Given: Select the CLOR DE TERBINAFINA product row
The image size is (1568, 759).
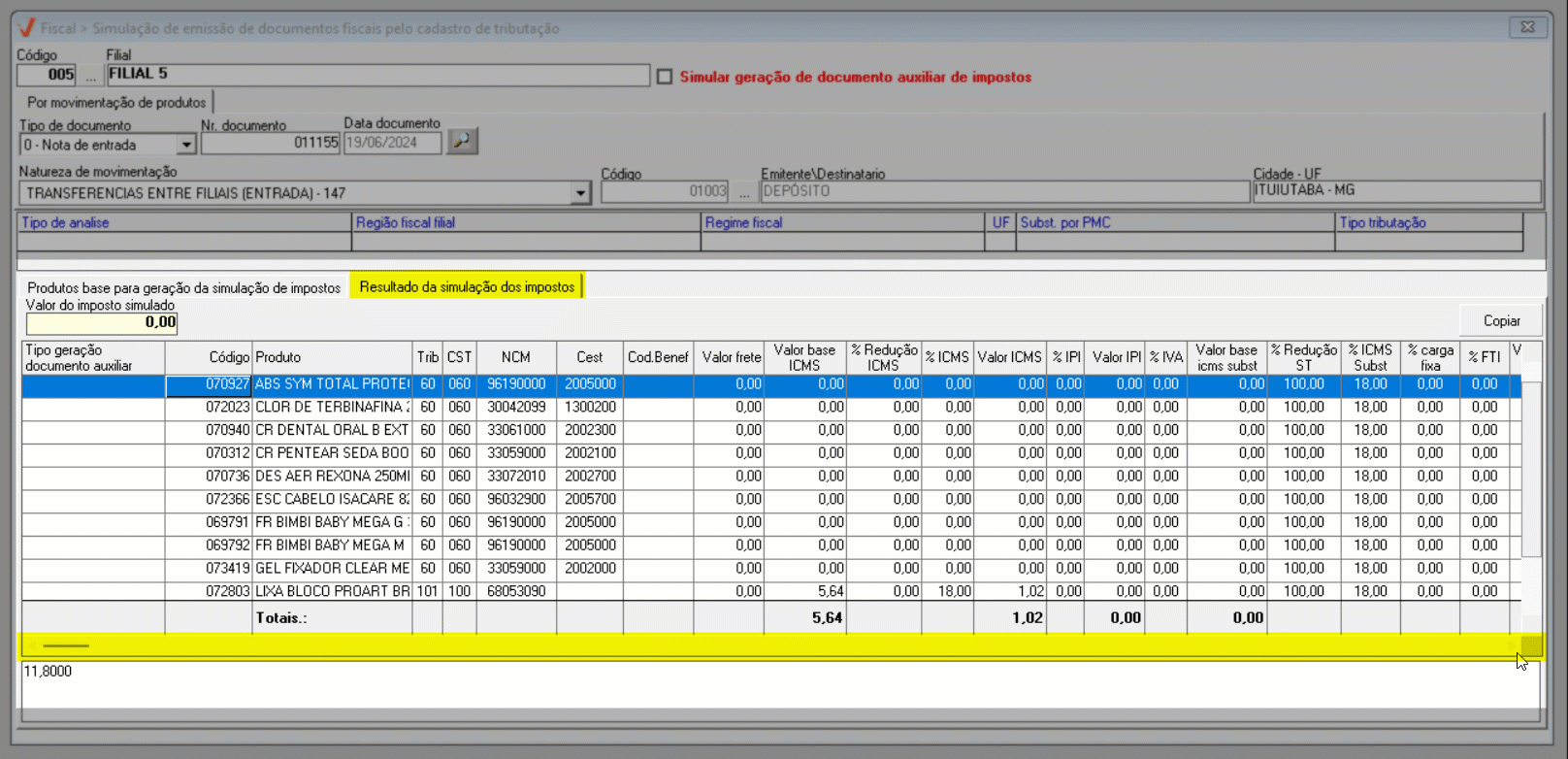Looking at the screenshot, I should click(332, 408).
